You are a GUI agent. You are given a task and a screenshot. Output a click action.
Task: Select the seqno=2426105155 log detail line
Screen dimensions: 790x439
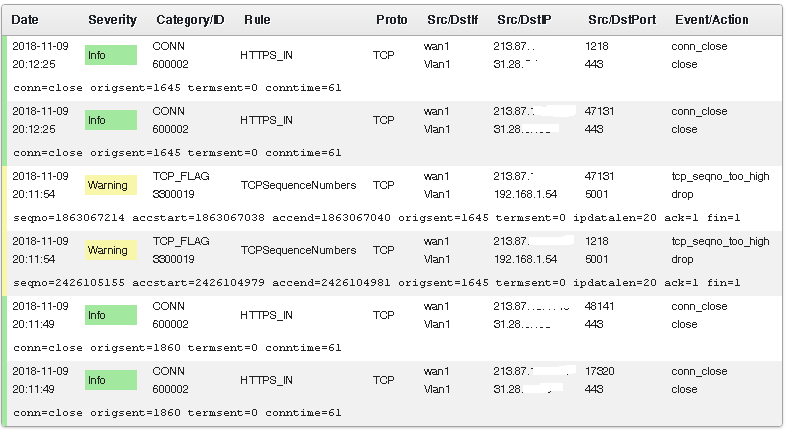coord(377,283)
